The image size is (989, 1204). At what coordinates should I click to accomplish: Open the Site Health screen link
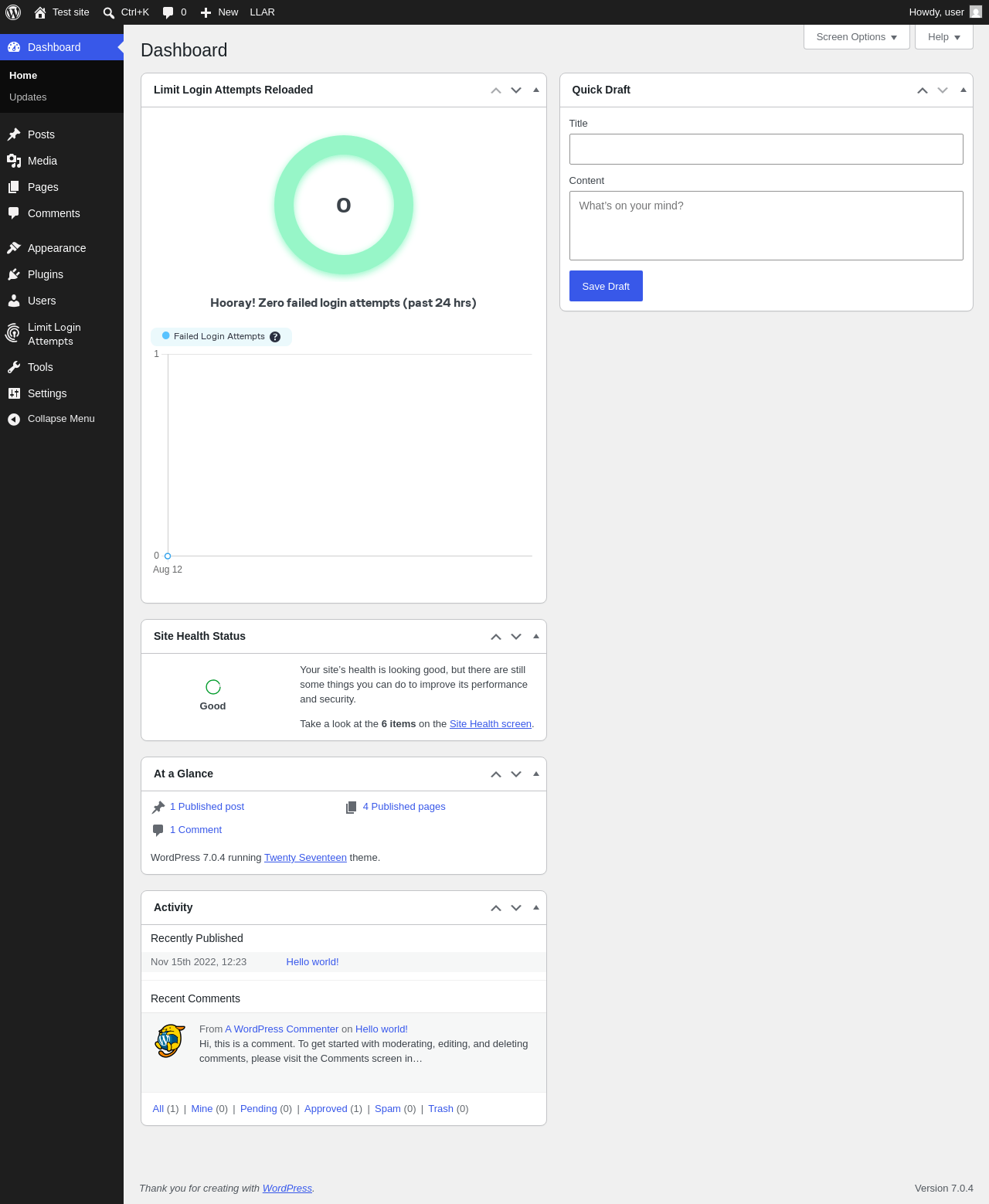[491, 724]
